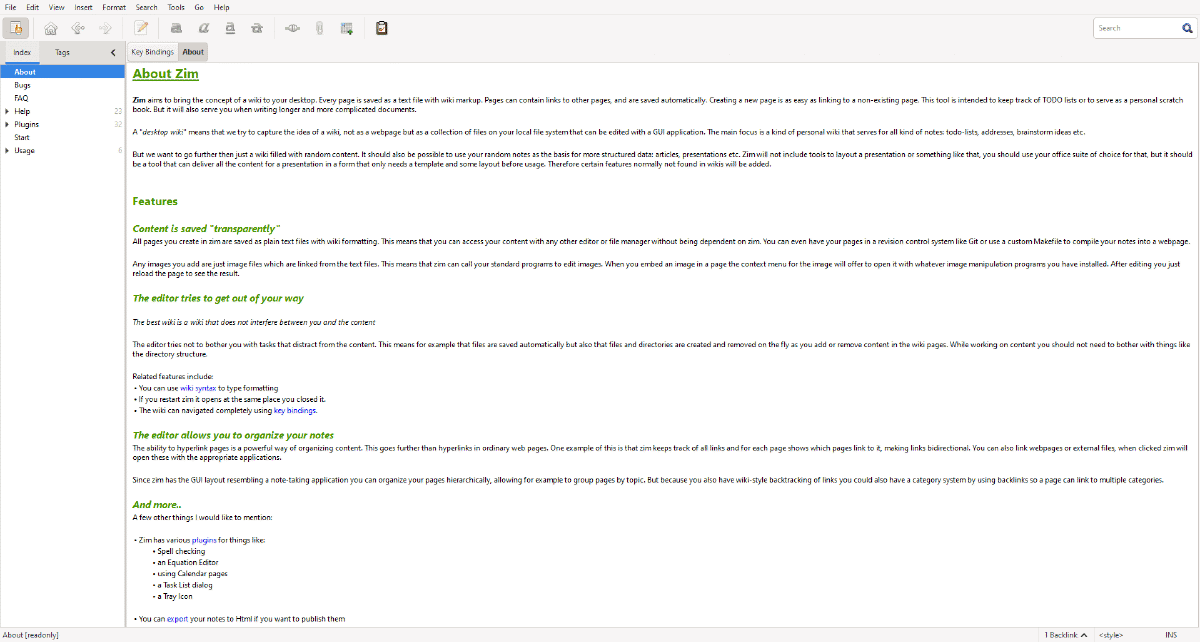Switch to the Key Bindings tab

[x=152, y=51]
